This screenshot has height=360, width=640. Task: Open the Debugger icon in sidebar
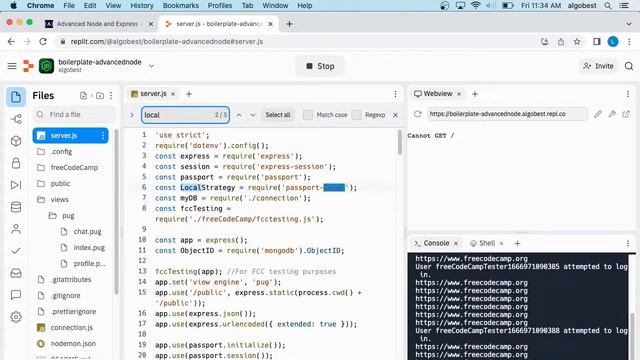click(x=16, y=185)
